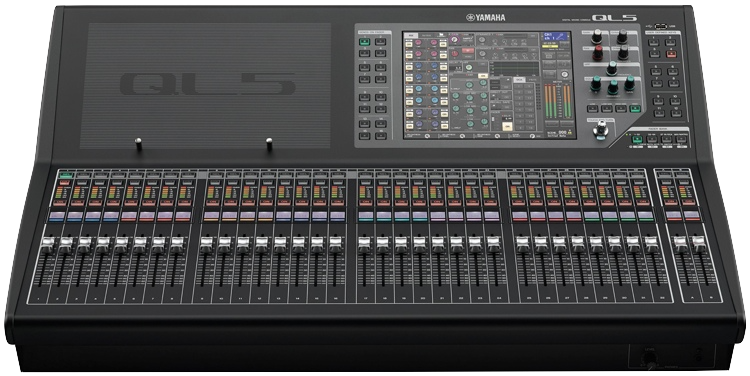Tap the SEL key on channel 25
This screenshot has width=750, height=376.
515,176
